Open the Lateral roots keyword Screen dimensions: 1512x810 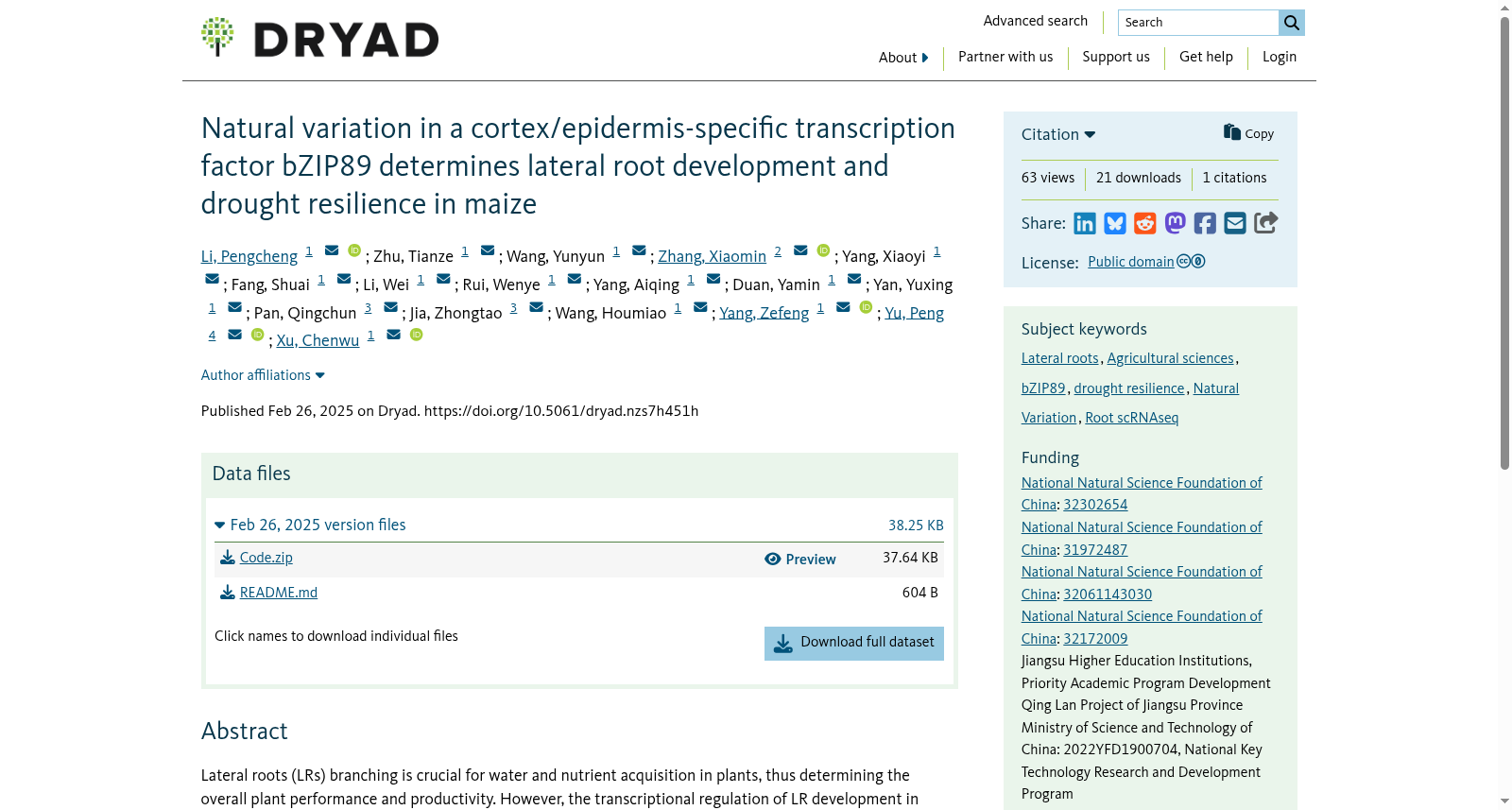pos(1059,358)
